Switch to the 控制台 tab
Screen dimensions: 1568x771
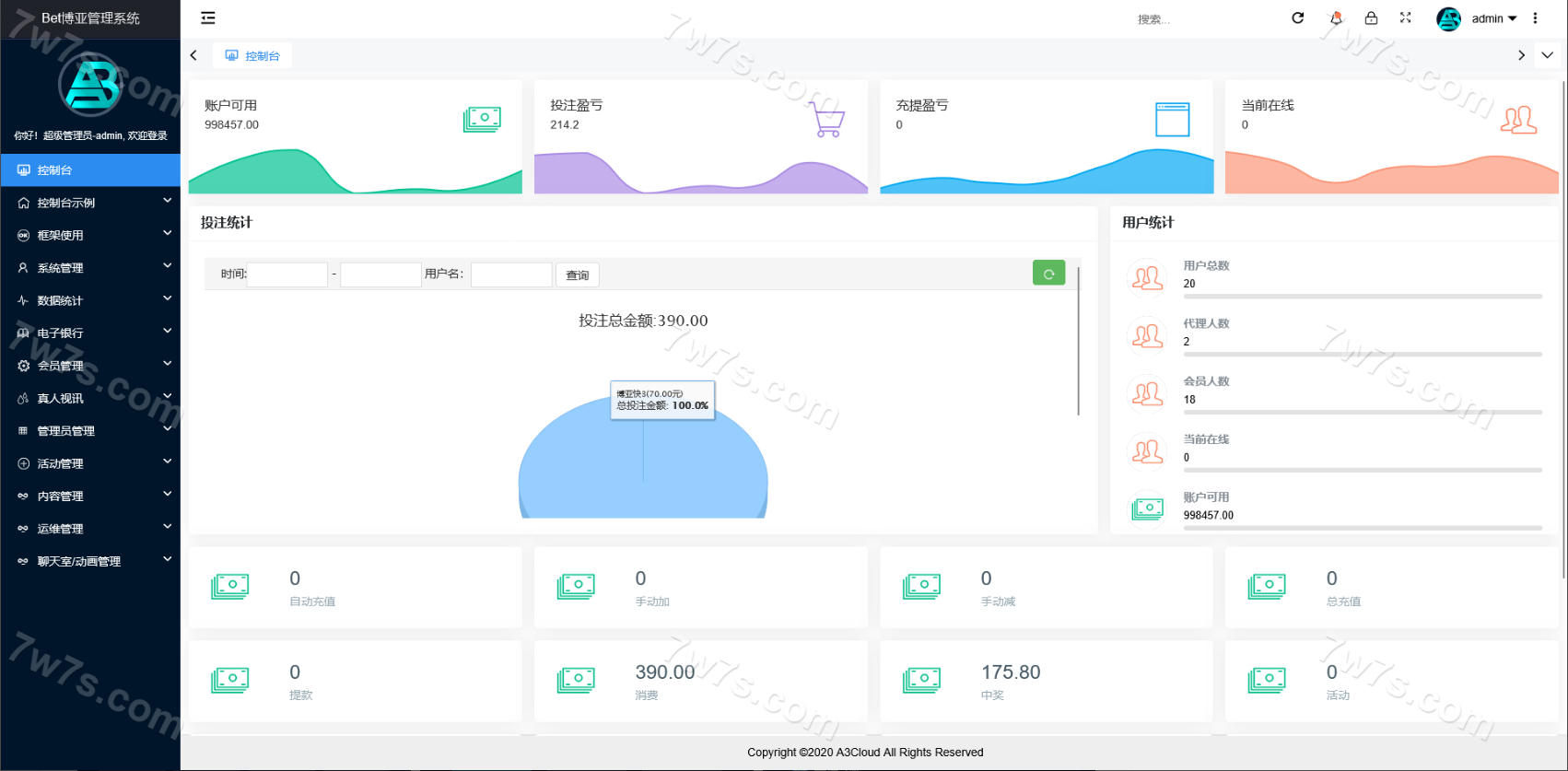[253, 55]
